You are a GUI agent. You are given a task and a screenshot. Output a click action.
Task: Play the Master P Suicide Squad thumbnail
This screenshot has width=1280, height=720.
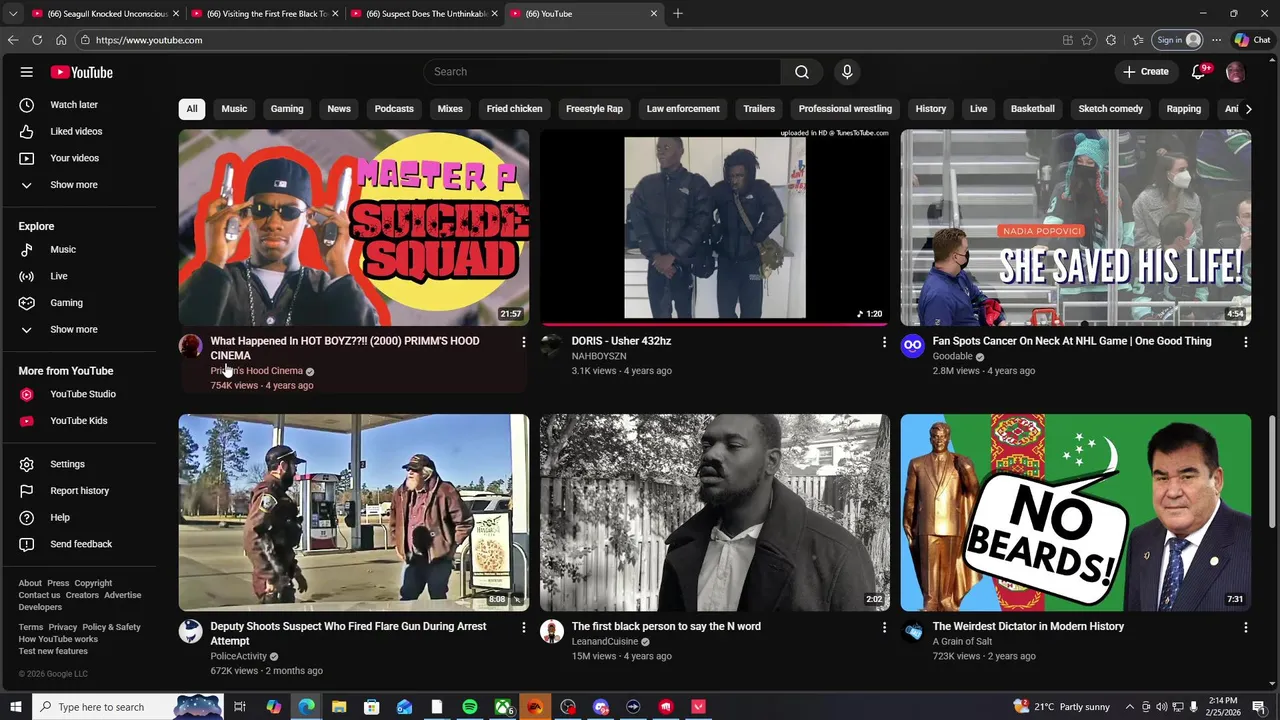[x=354, y=227]
